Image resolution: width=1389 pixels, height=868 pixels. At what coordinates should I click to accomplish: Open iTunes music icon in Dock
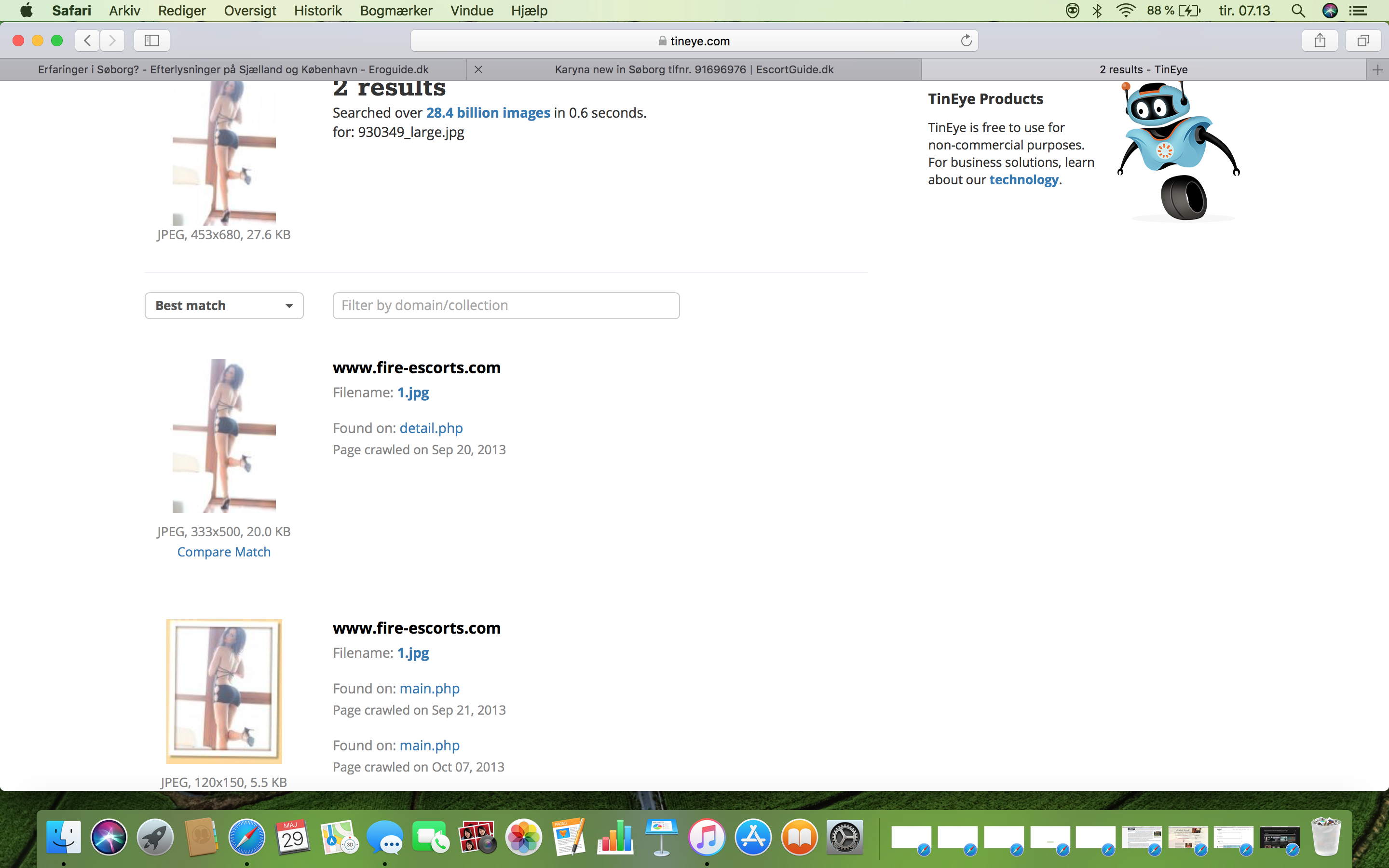(707, 837)
